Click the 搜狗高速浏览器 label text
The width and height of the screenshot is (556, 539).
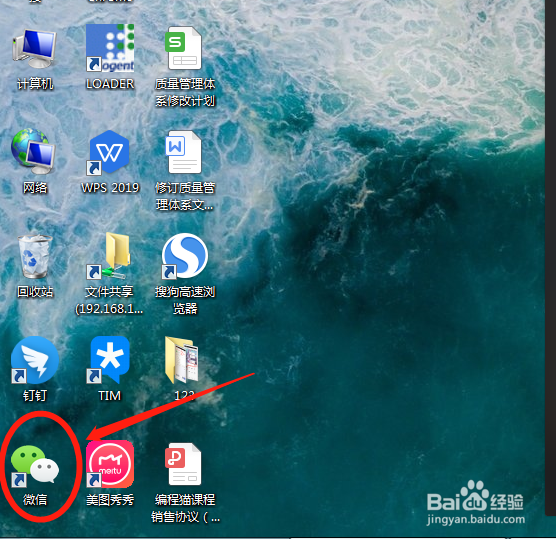click(185, 300)
